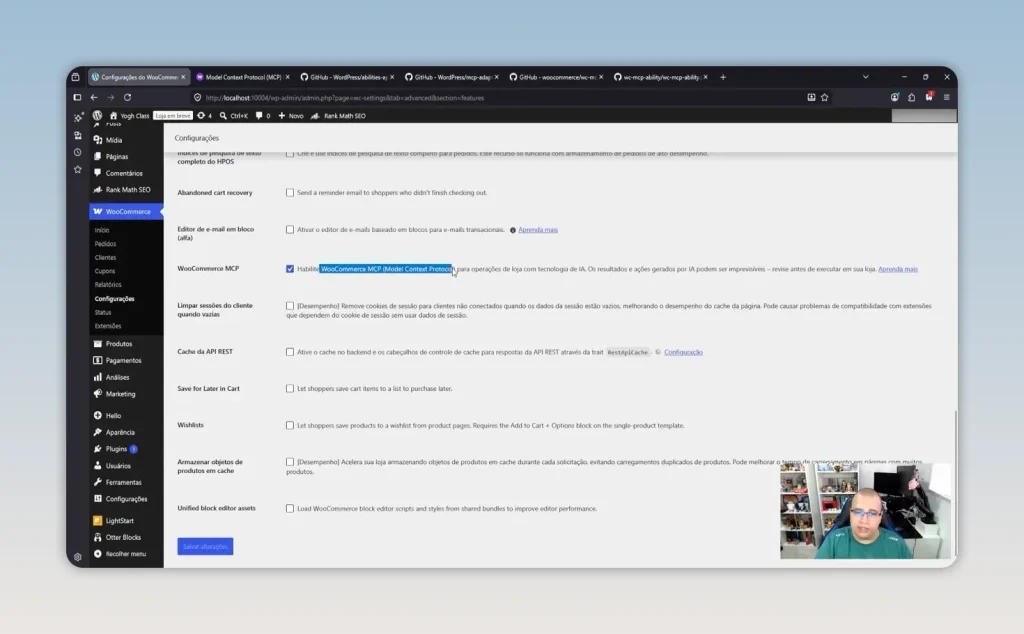
Task: Click the browser address bar URL
Action: coord(345,98)
